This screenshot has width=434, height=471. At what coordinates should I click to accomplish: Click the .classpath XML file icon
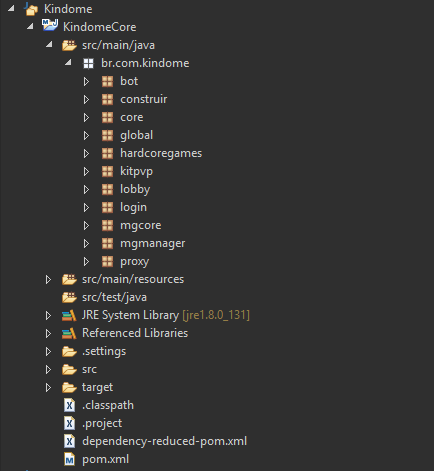coord(69,405)
